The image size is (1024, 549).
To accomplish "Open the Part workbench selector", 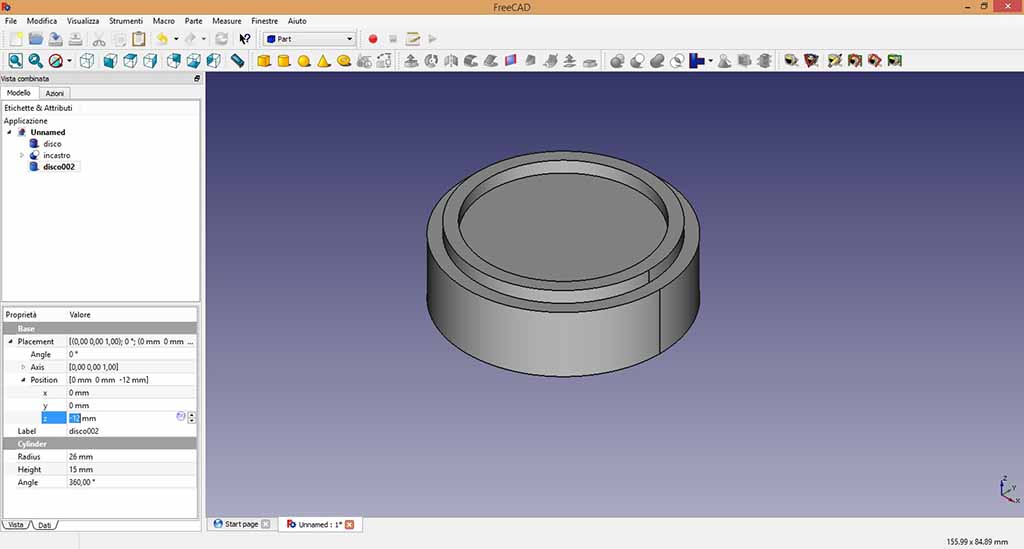I will 309,39.
